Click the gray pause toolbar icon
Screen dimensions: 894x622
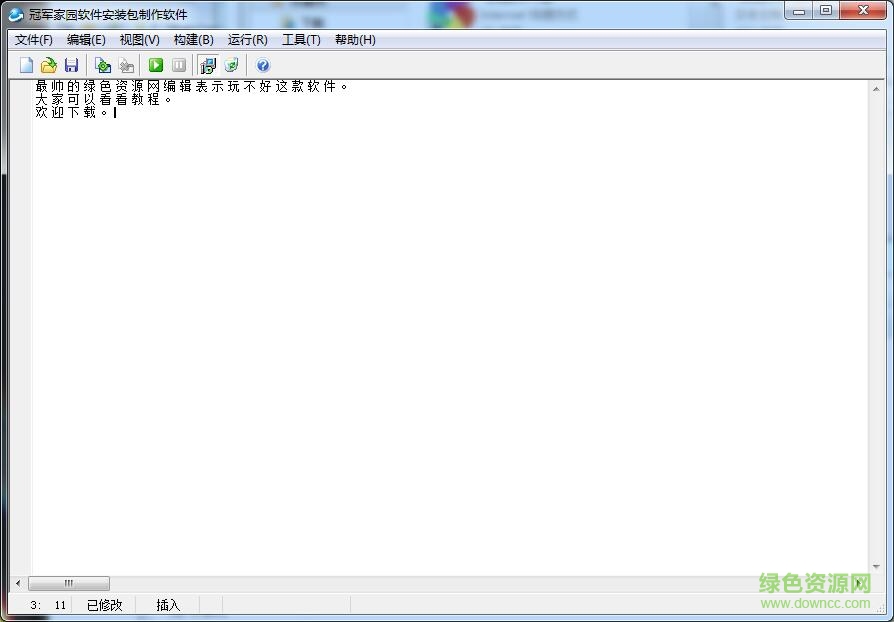pyautogui.click(x=179, y=65)
